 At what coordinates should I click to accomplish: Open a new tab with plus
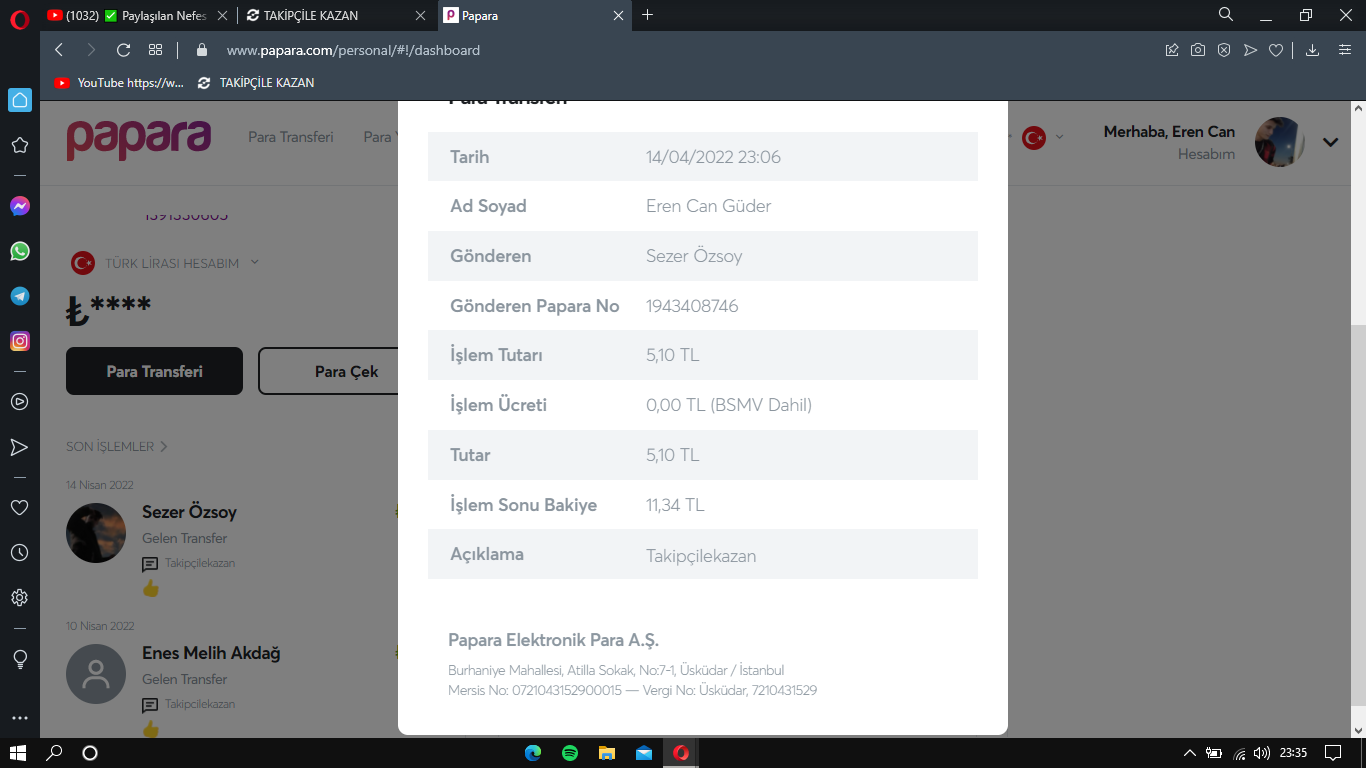(647, 15)
